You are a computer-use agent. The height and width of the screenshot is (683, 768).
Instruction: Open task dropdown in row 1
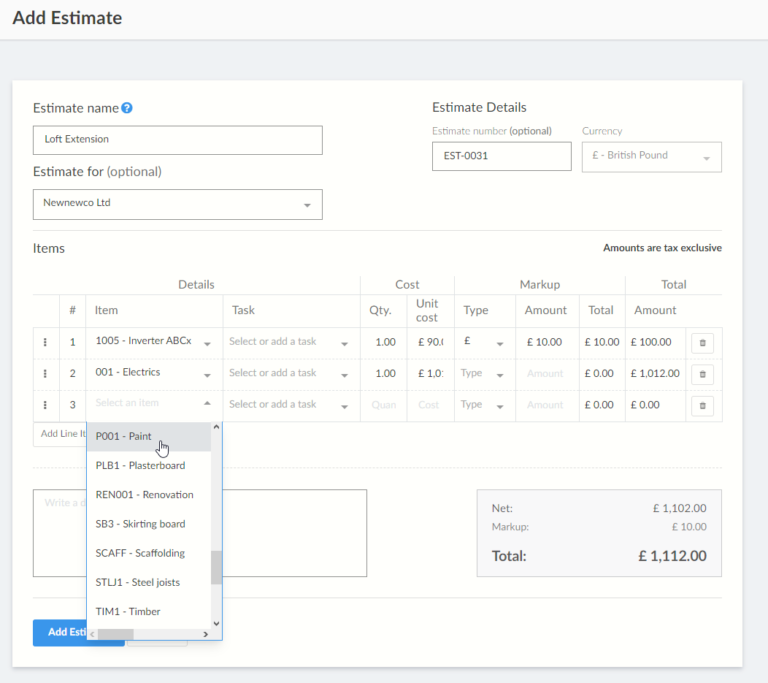tap(291, 342)
